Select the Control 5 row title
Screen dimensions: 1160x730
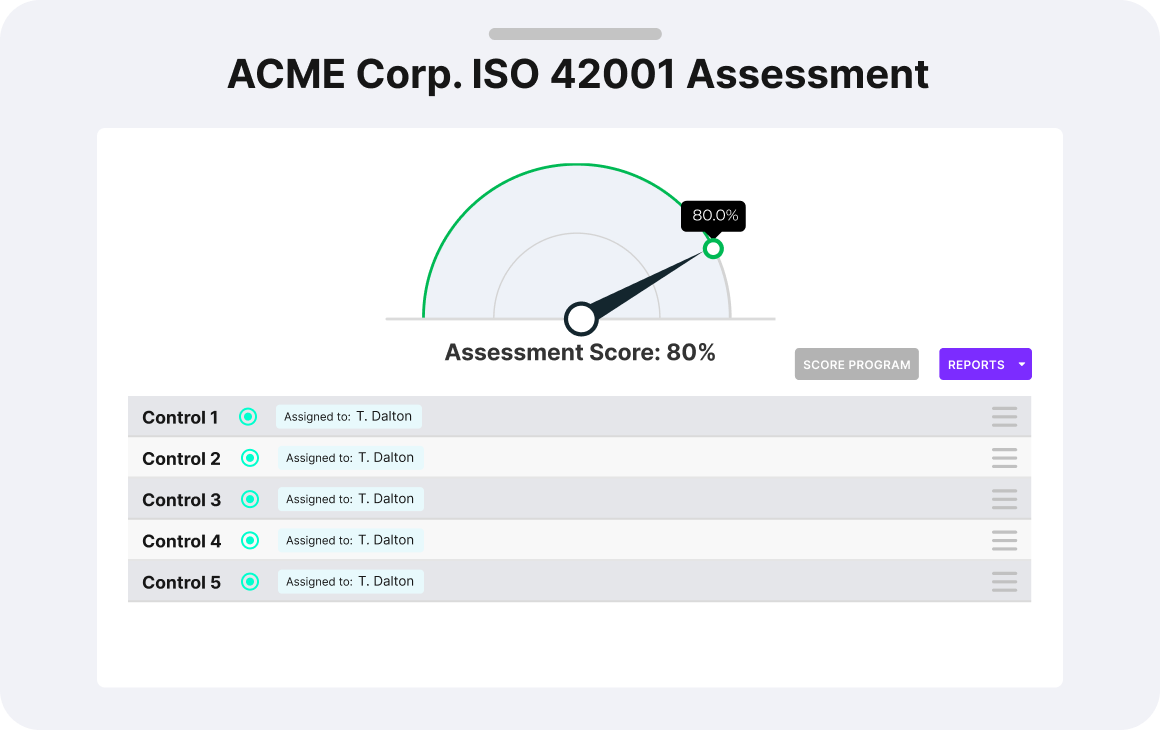click(x=181, y=582)
